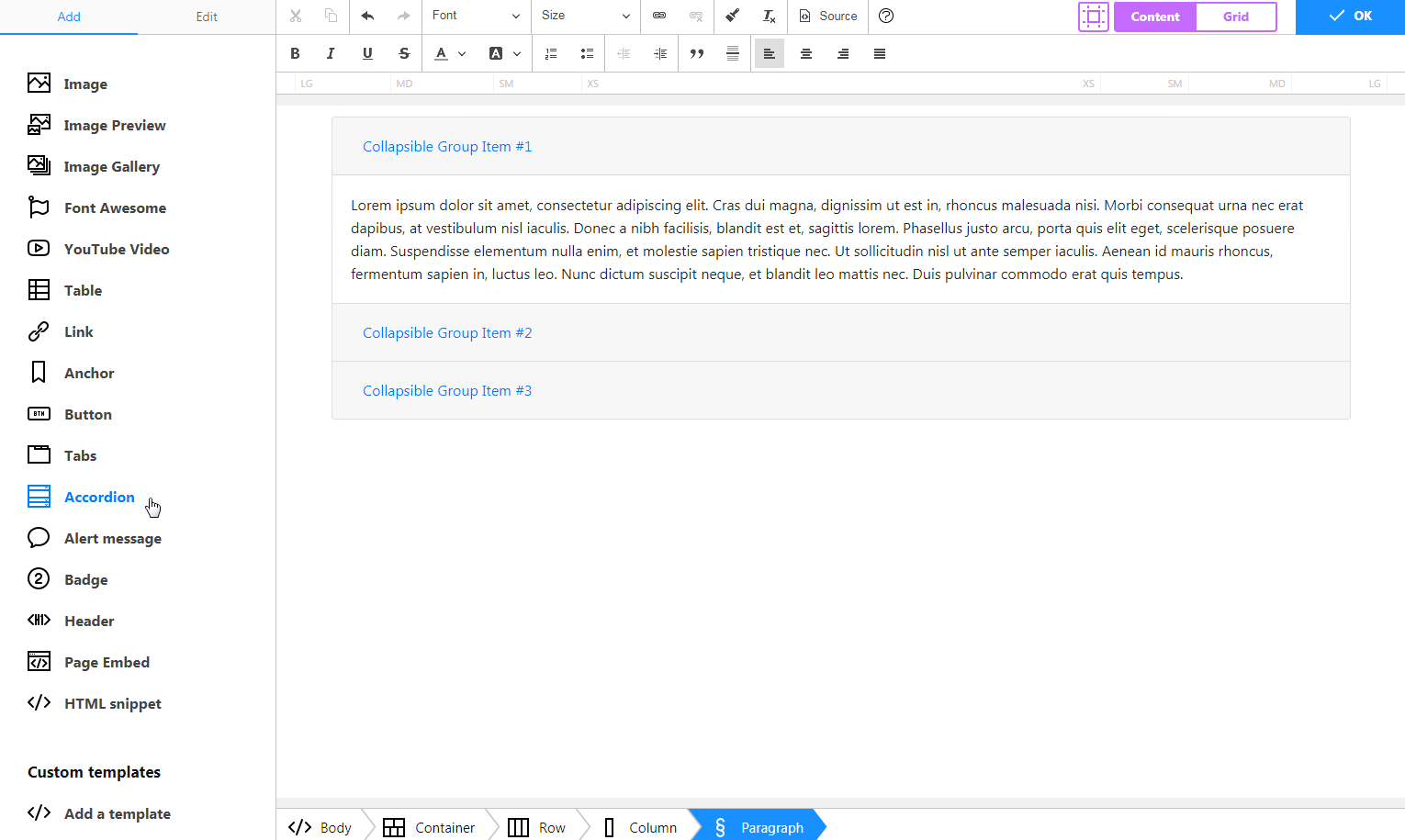Add an Image widget

(68, 84)
